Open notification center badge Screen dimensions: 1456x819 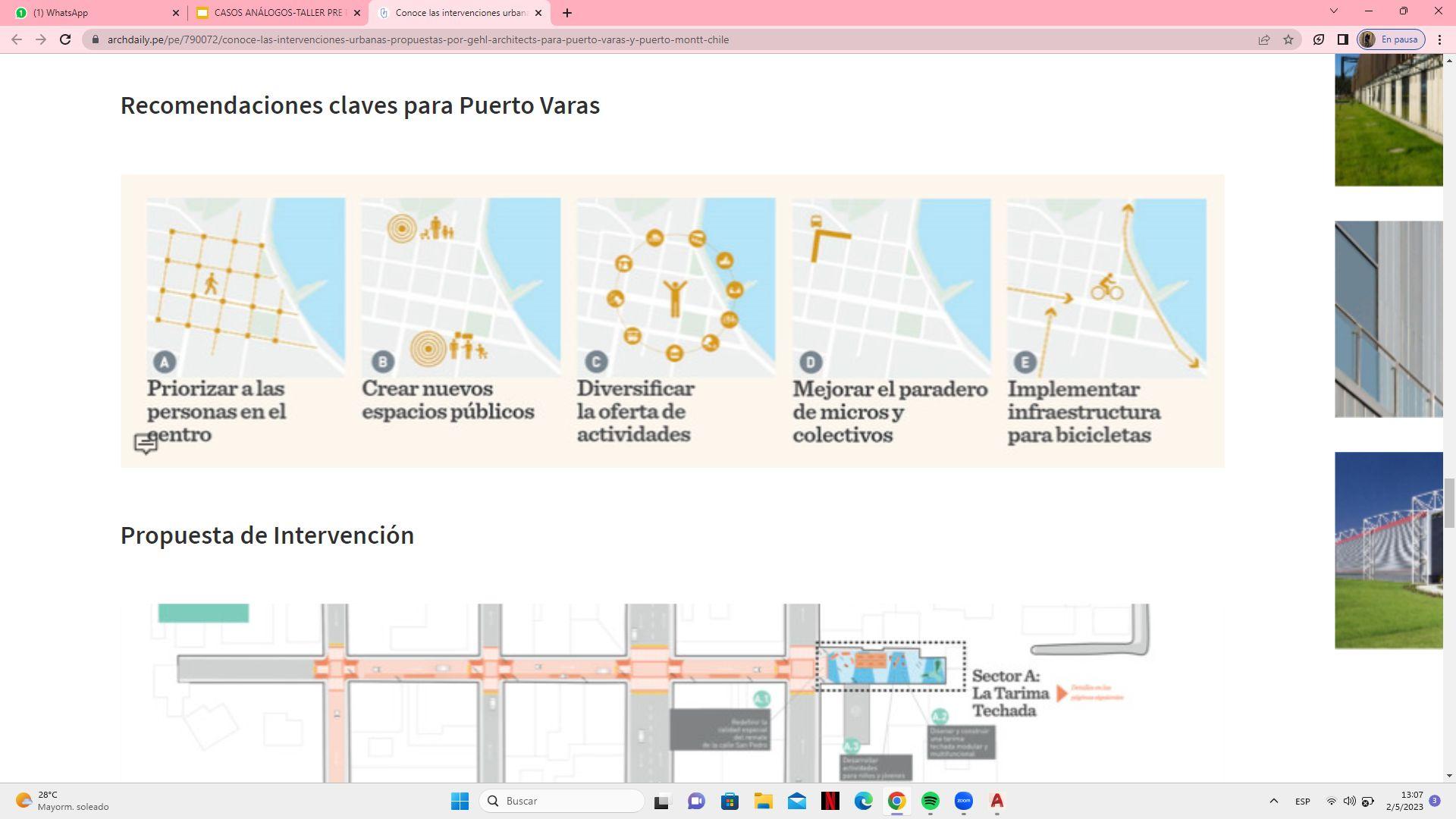[x=1435, y=801]
